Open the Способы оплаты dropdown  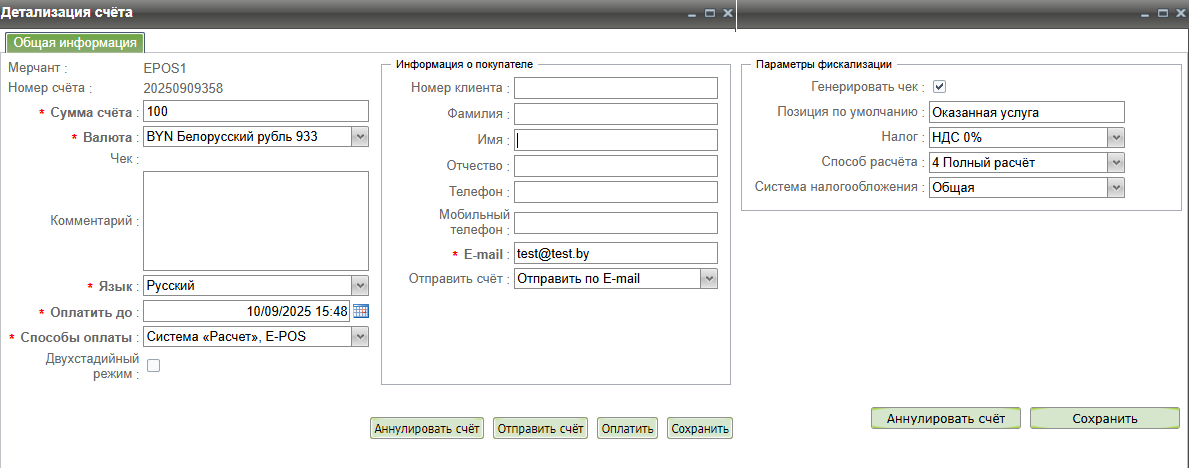[360, 337]
